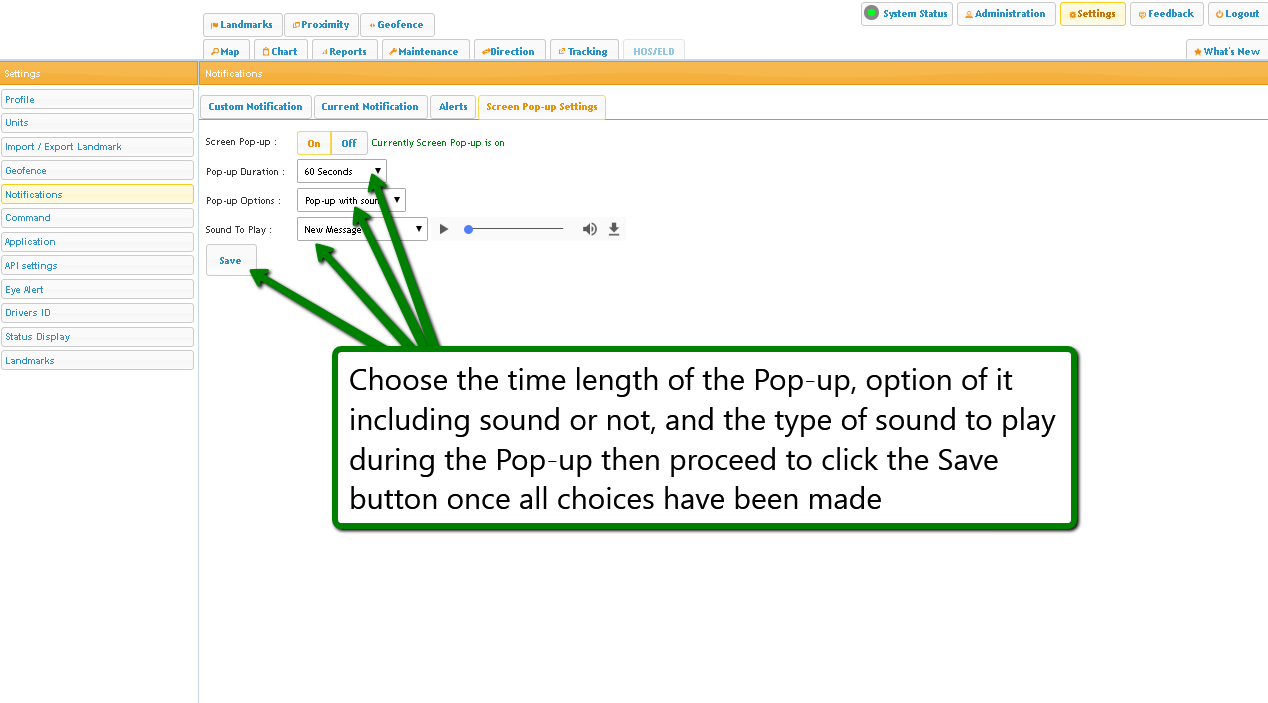Click the Save button
Viewport: 1268px width, 703px height.
coord(230,260)
